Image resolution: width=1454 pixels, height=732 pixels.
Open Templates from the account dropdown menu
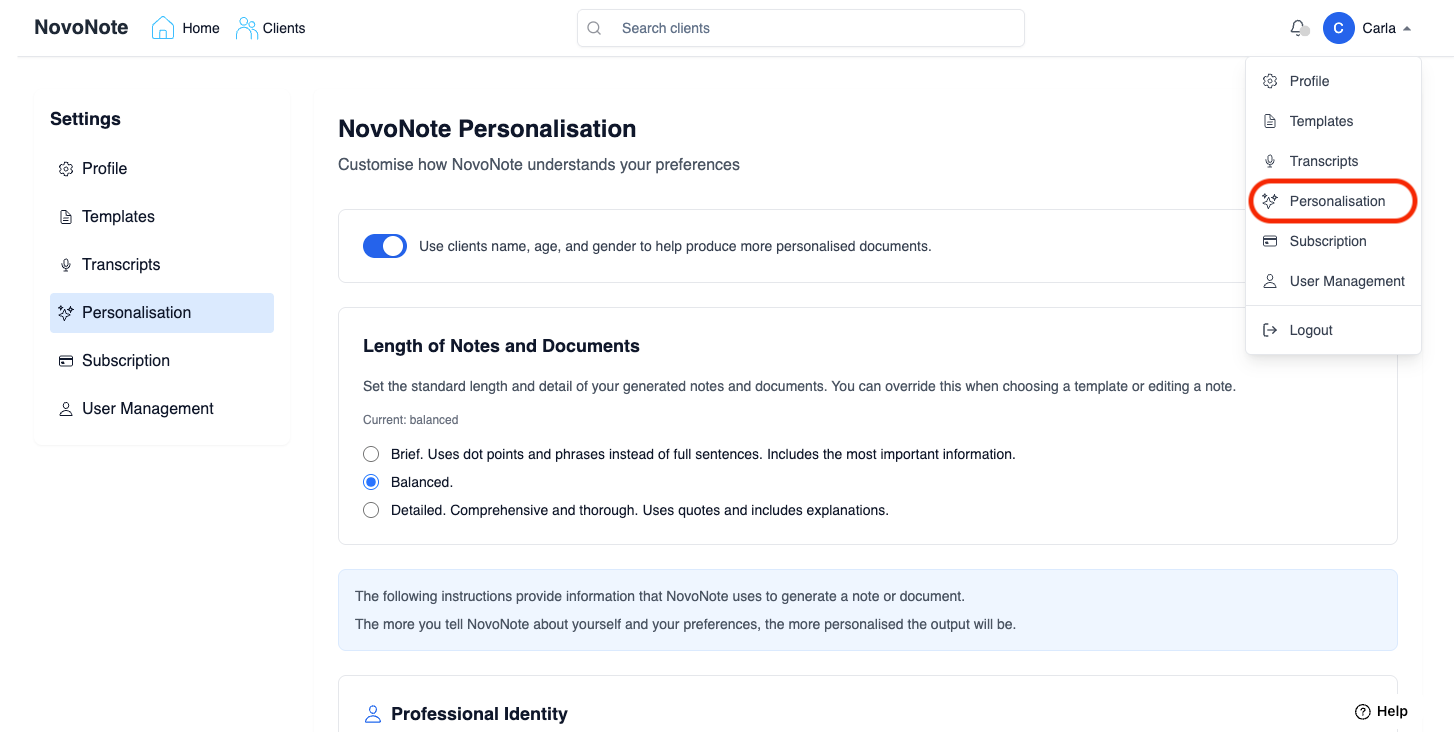tap(1320, 121)
